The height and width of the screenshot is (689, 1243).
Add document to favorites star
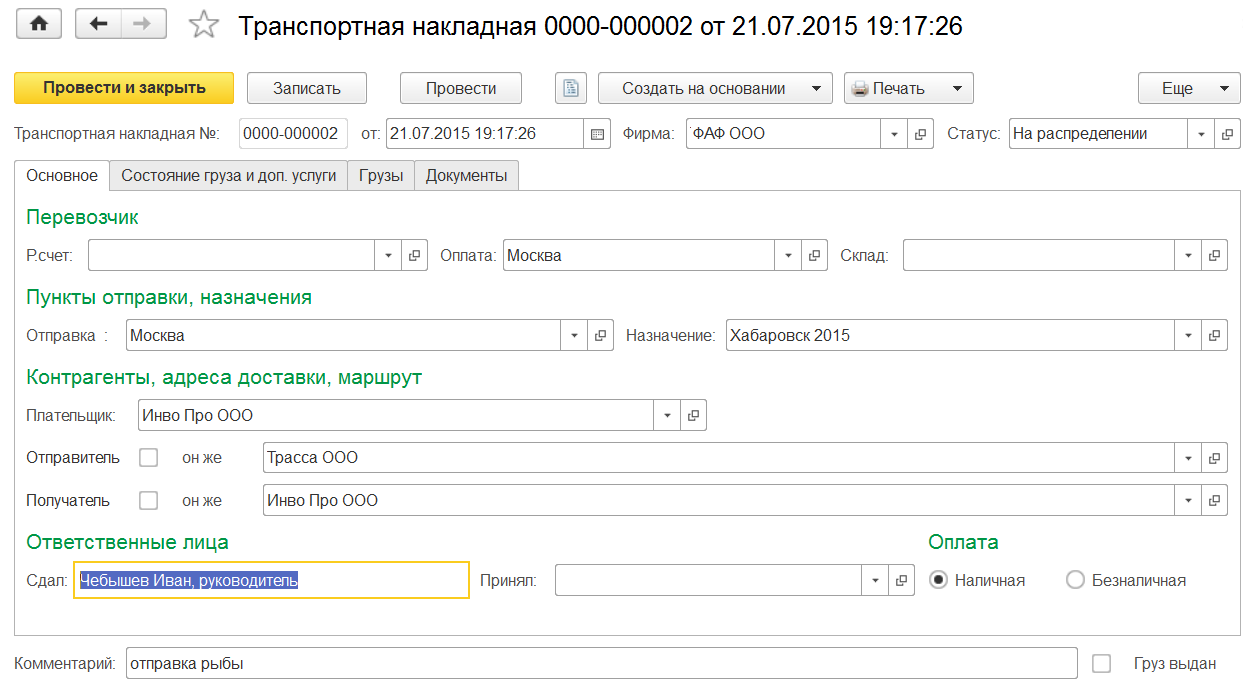(x=204, y=25)
